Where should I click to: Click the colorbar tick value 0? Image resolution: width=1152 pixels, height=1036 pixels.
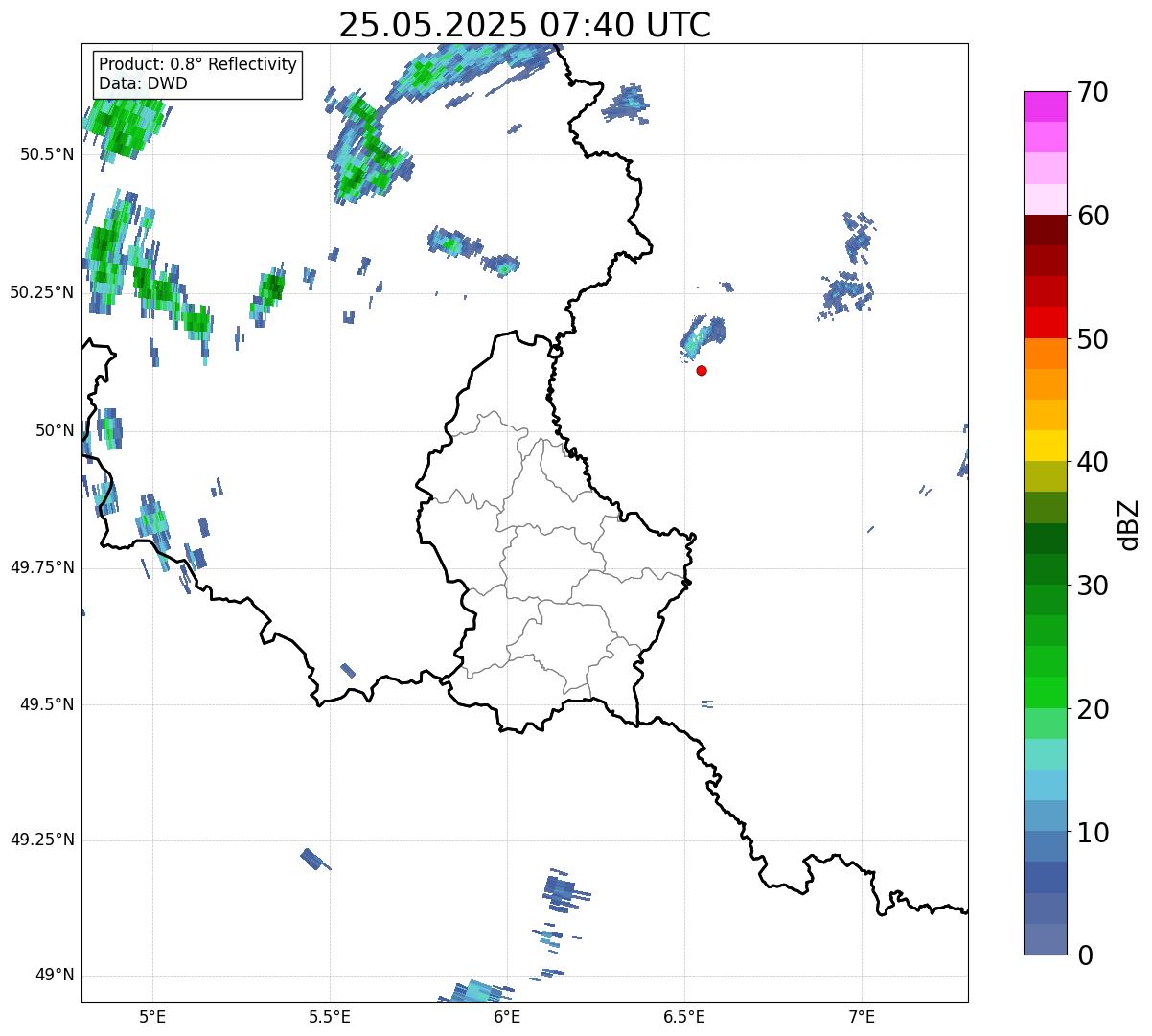[x=1084, y=955]
